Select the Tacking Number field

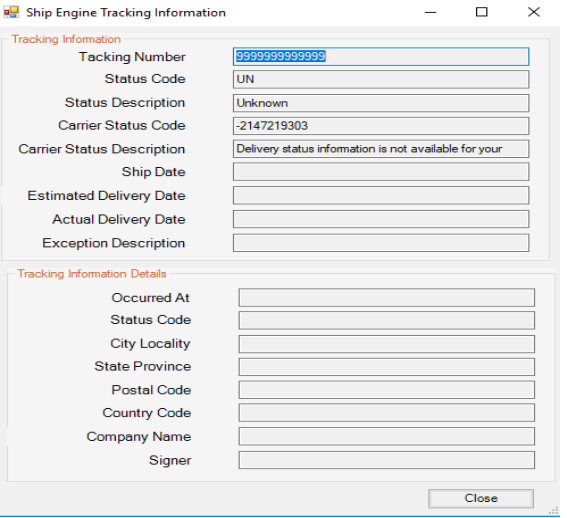pos(381,56)
